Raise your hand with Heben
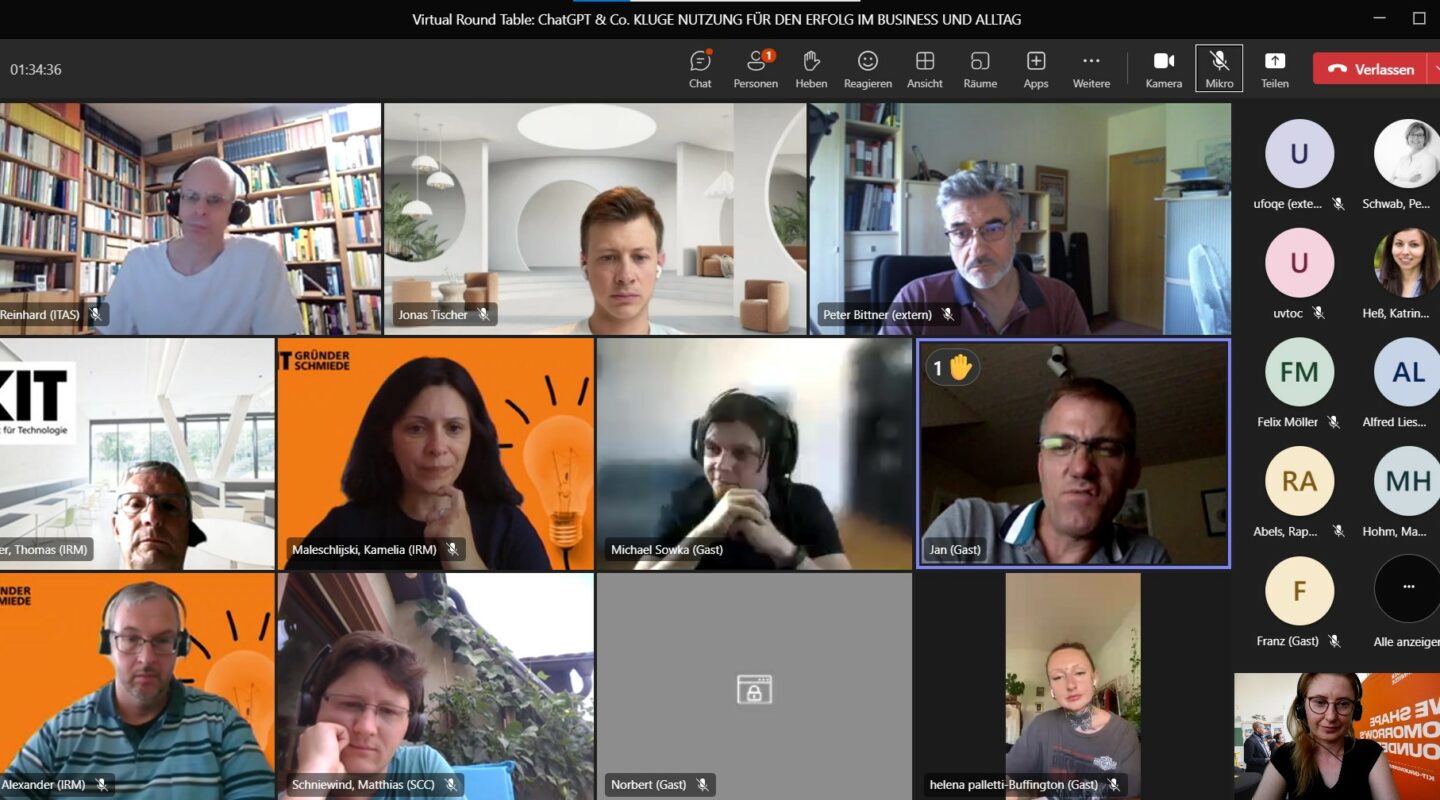 [x=811, y=69]
